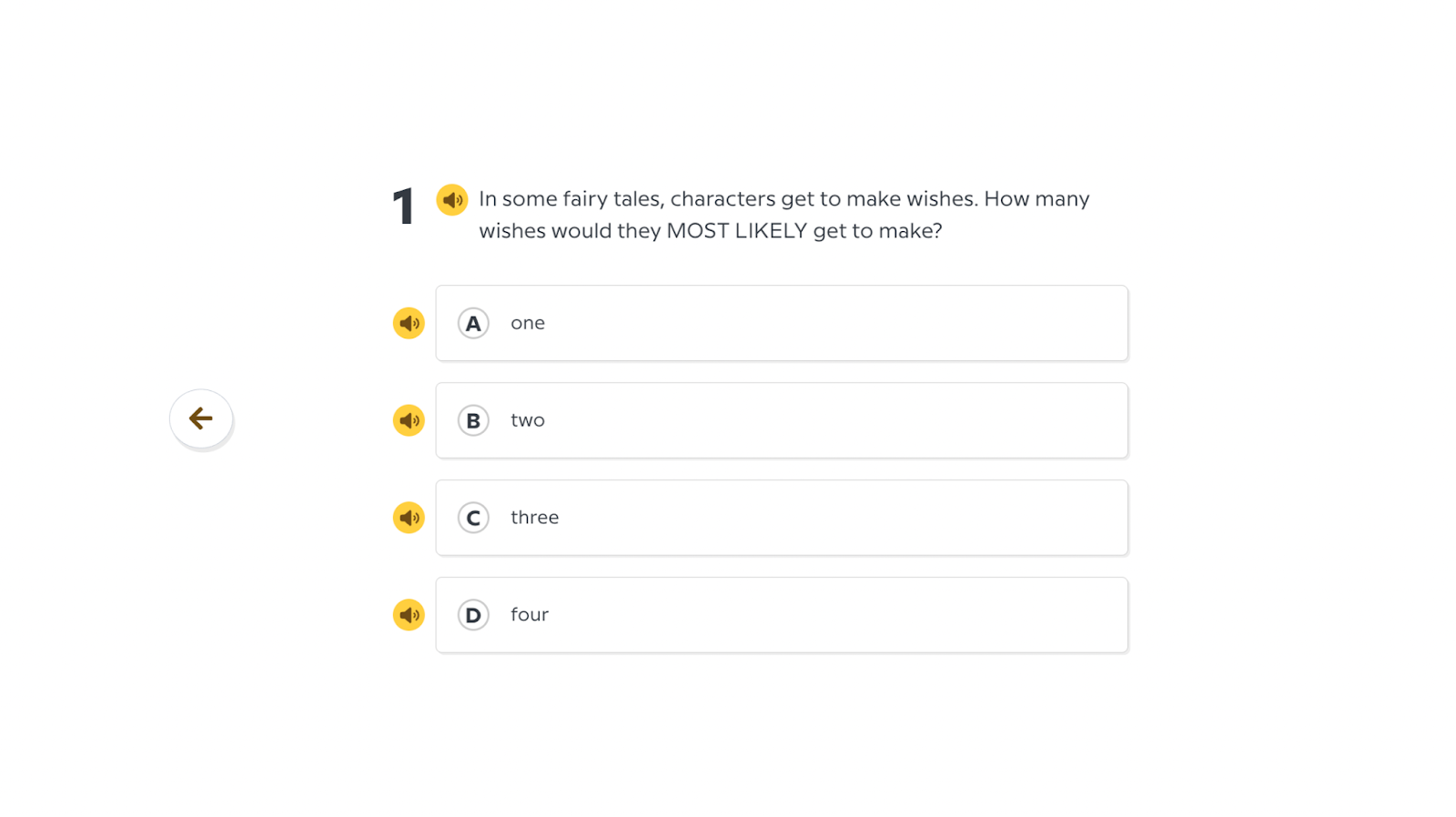Click the large question number 1

coord(403,207)
